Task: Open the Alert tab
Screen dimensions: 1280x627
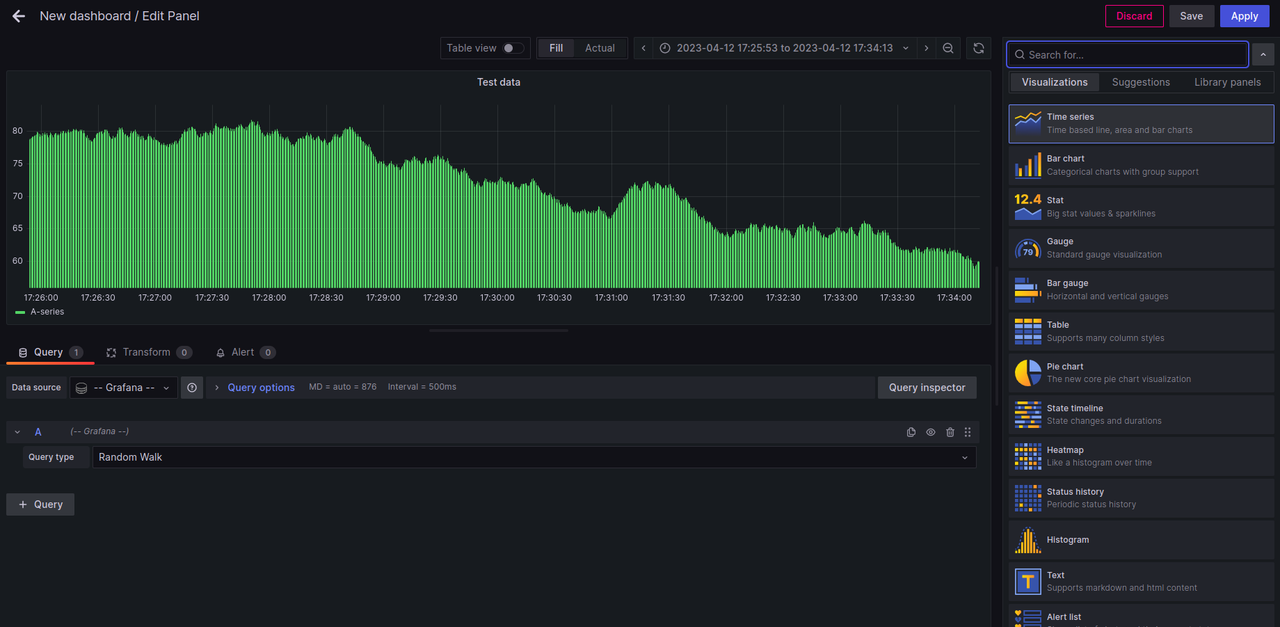Action: pos(245,352)
